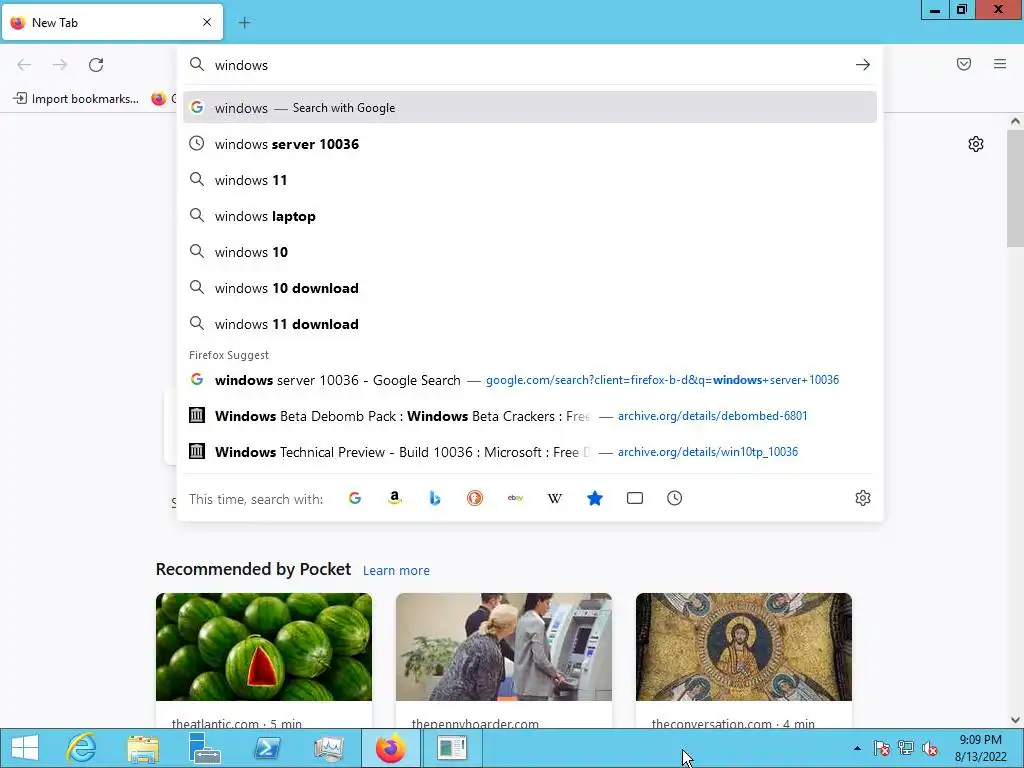Open Windows Beta Debomb Pack archive.org result
The image size is (1024, 768).
pyautogui.click(x=530, y=416)
